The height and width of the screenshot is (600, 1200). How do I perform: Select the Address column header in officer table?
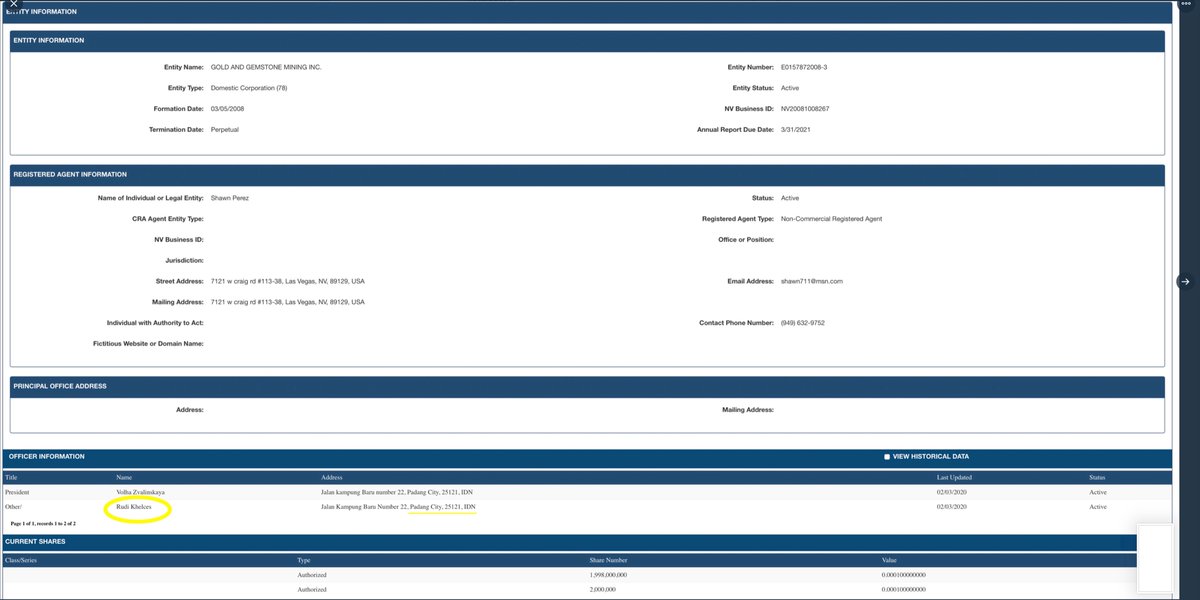[332, 478]
